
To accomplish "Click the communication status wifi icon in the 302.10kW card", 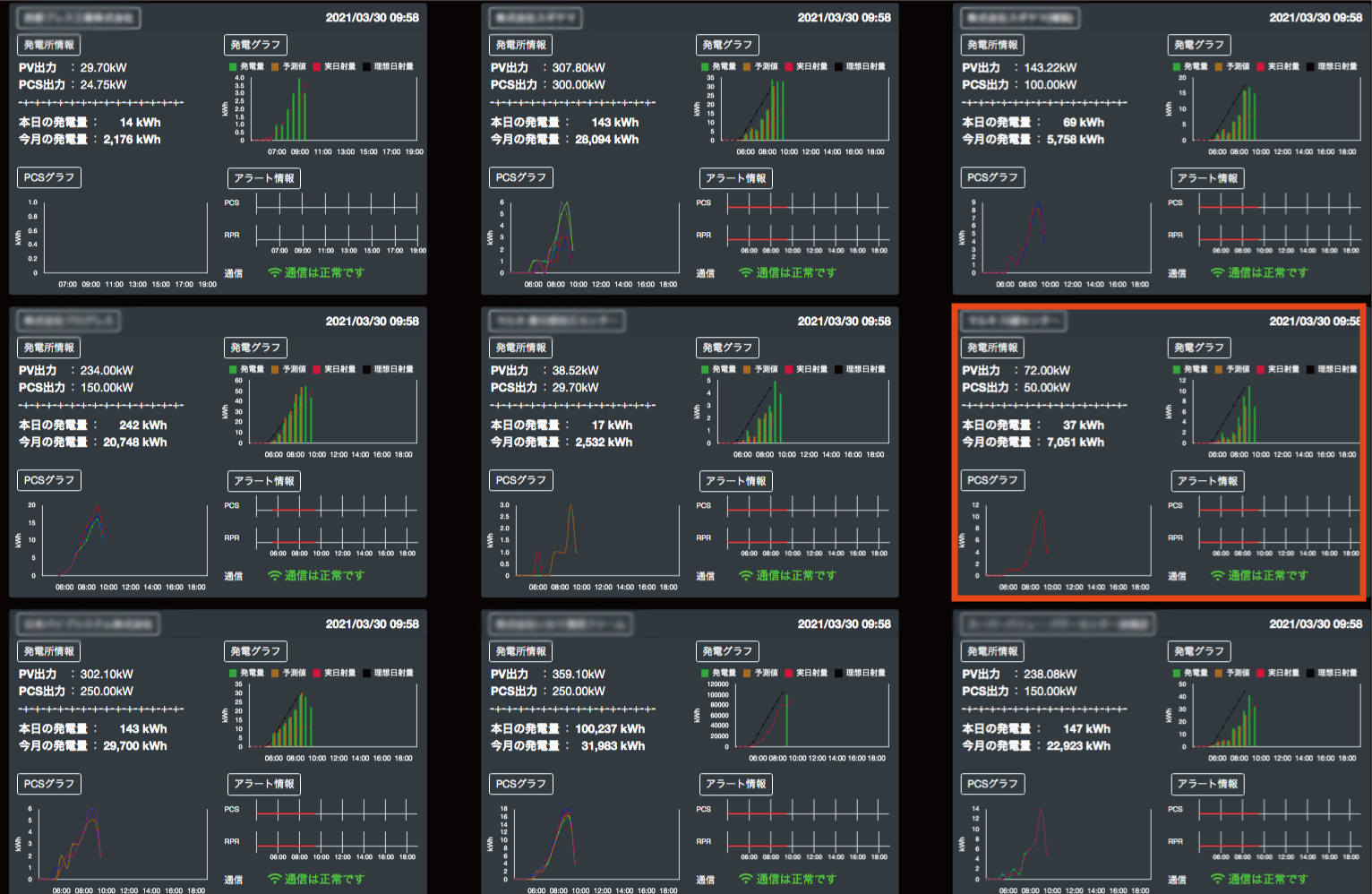I will pyautogui.click(x=275, y=880).
